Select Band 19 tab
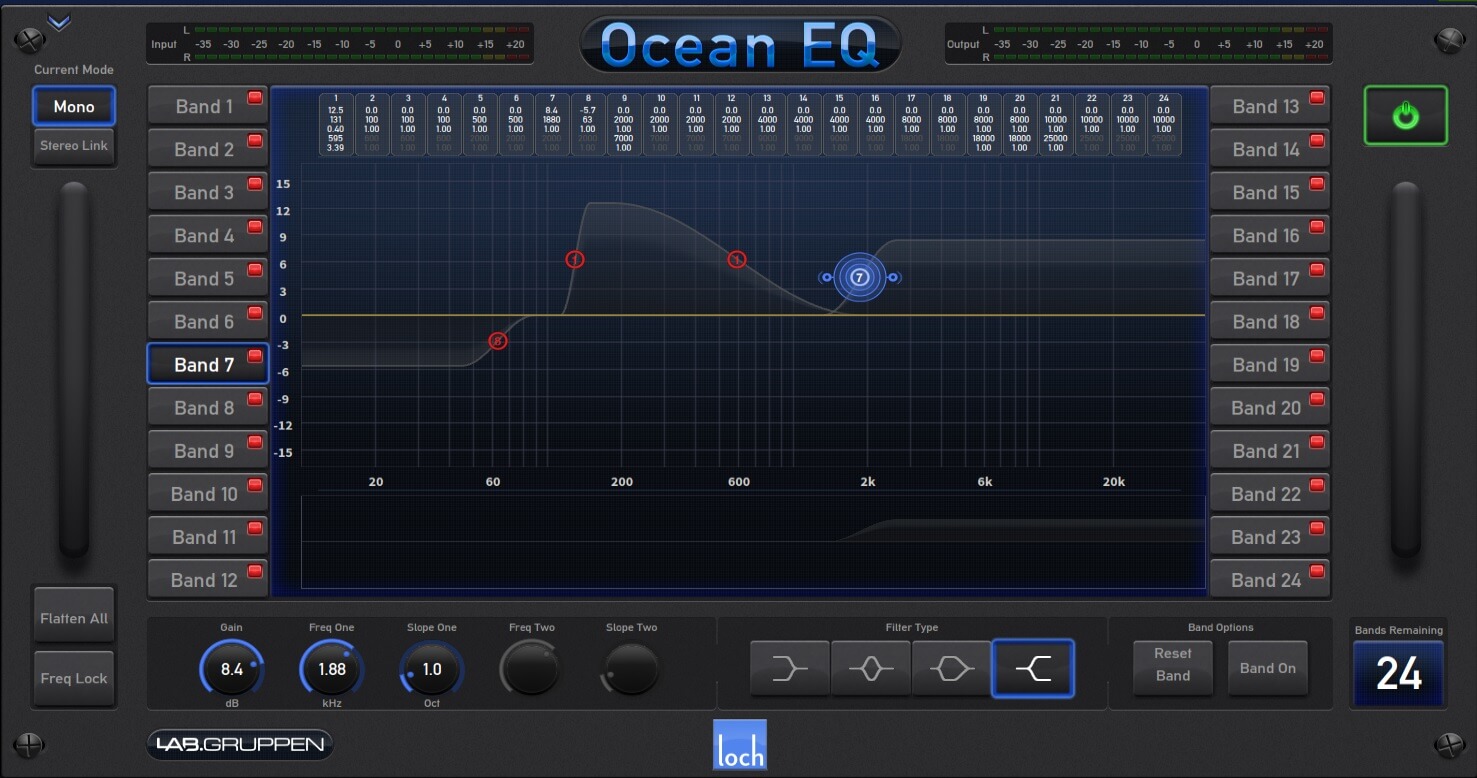The width and height of the screenshot is (1477, 778). (x=1270, y=364)
